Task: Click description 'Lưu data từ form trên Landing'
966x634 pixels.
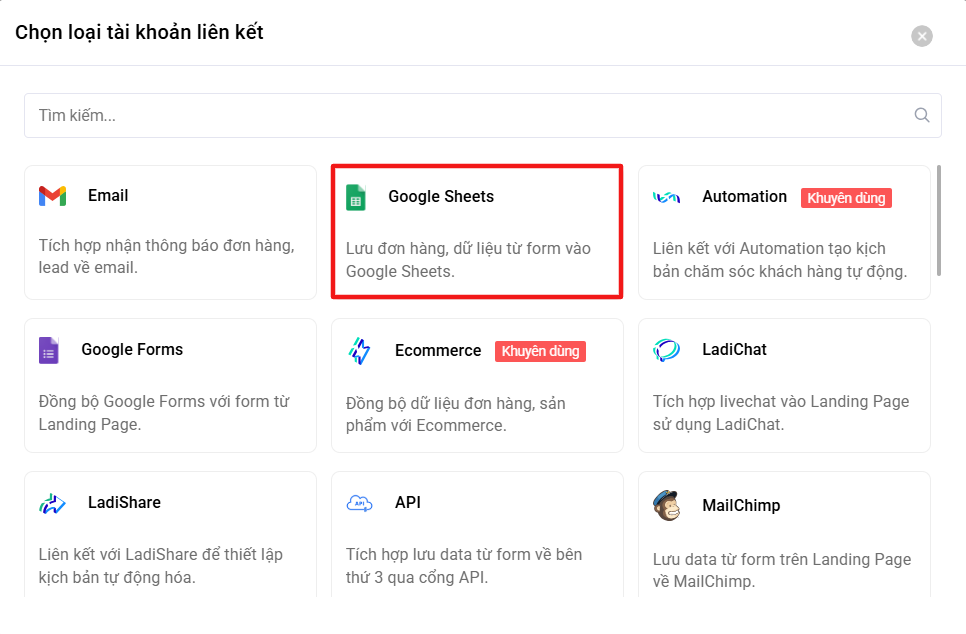Action: (782, 570)
